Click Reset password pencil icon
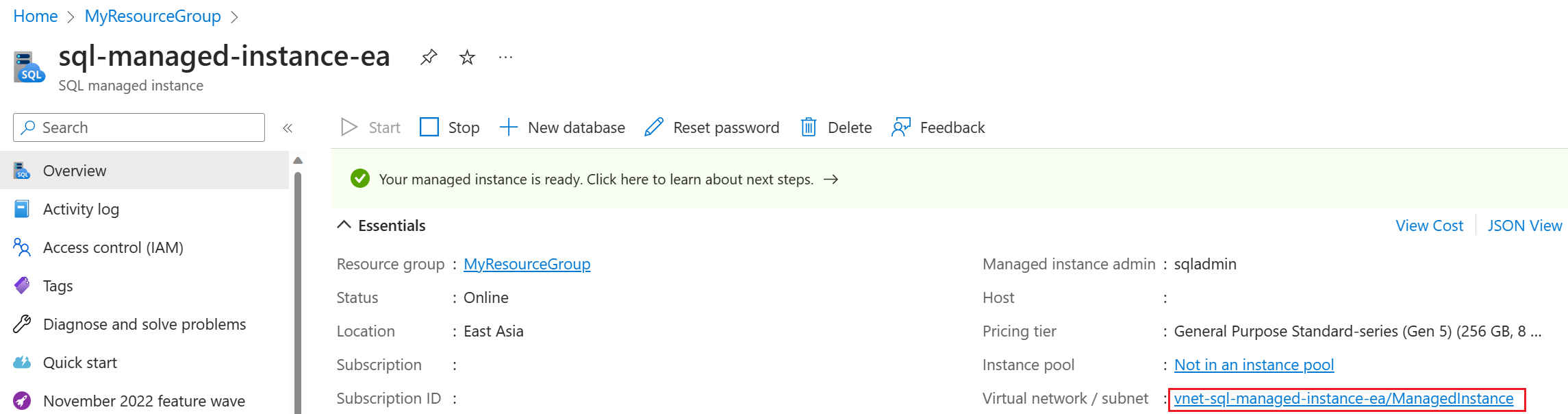 (x=654, y=127)
